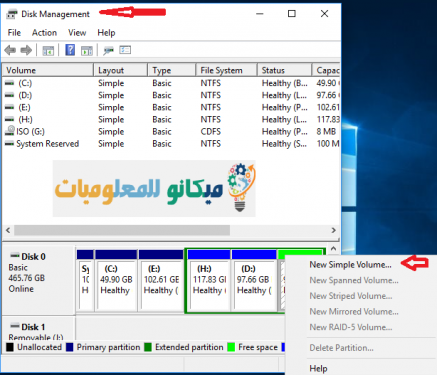Sort by the Capacity column header

(326, 70)
